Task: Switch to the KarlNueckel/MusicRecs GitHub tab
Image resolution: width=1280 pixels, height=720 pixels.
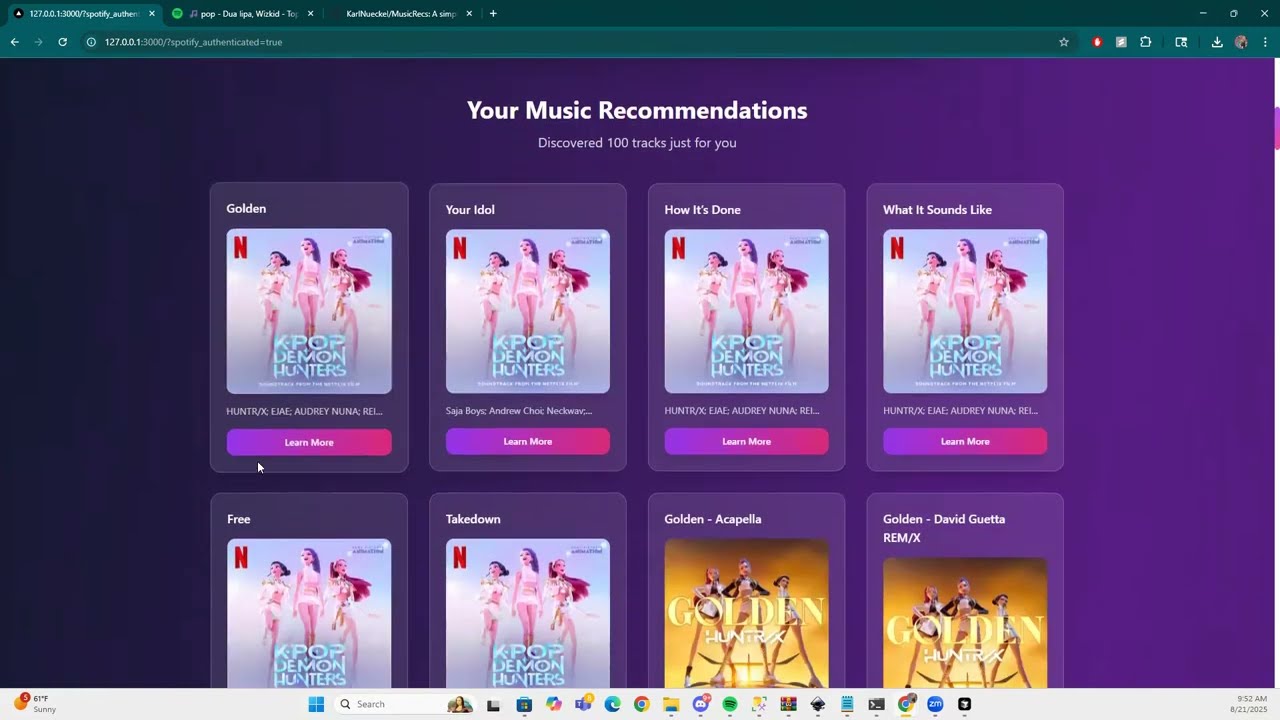Action: [x=400, y=13]
